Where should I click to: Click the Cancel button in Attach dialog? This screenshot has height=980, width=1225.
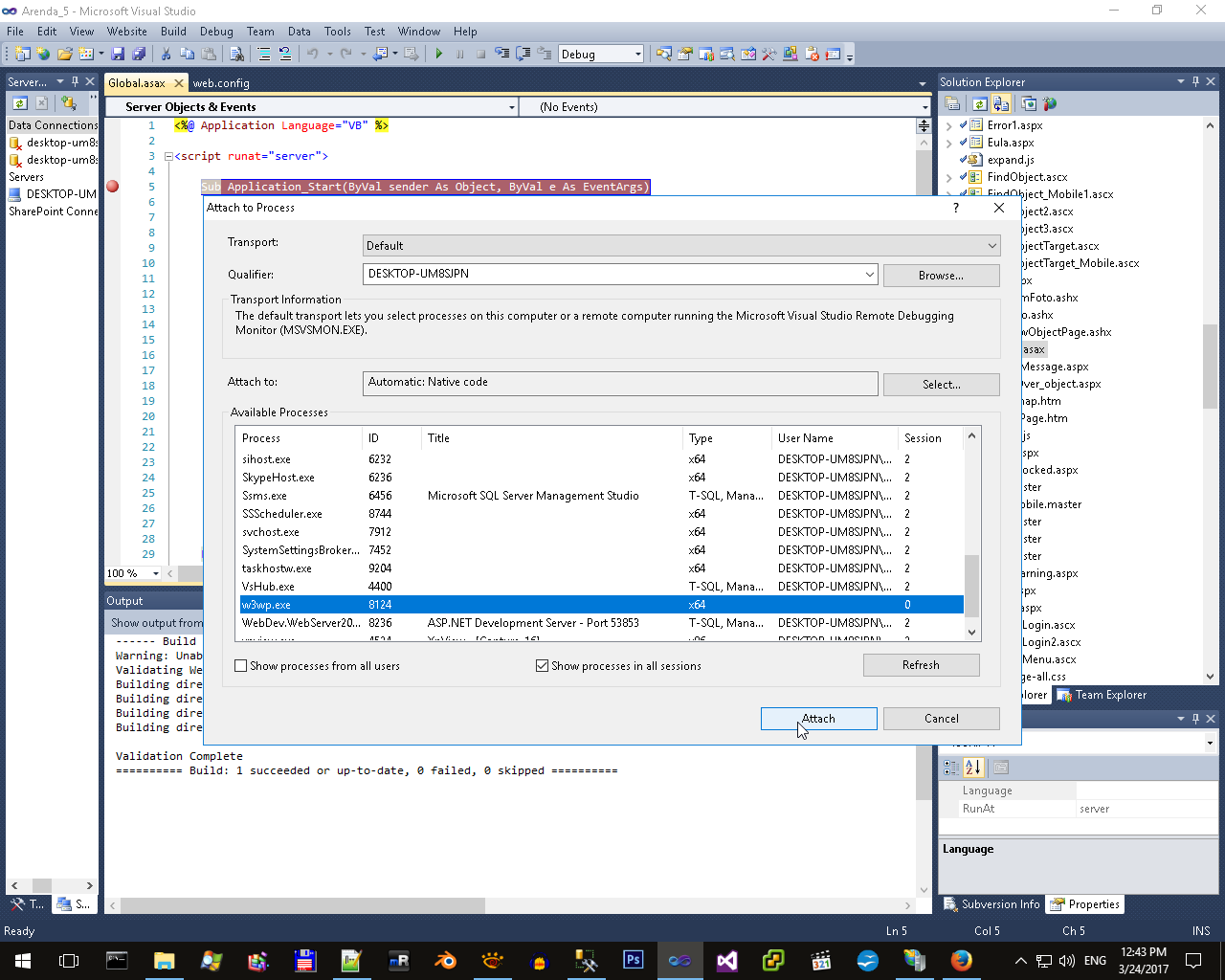tap(942, 719)
